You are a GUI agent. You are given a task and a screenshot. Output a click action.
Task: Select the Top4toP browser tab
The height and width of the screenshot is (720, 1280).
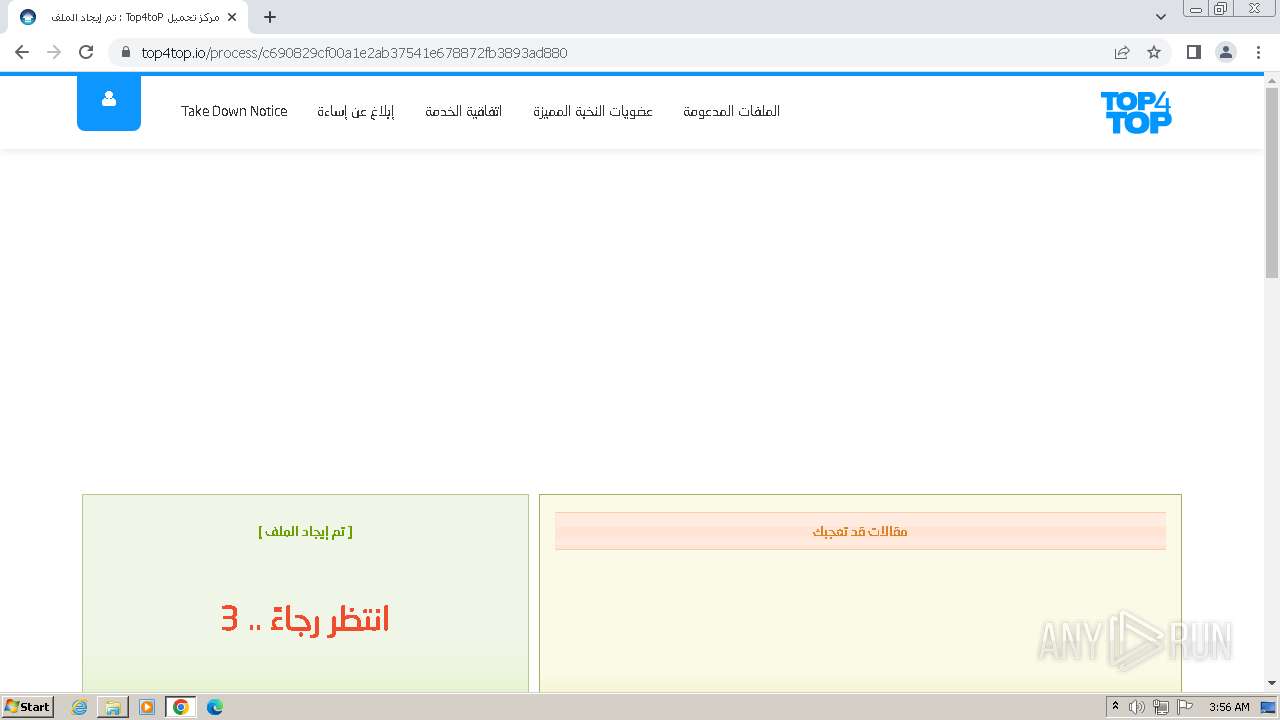pyautogui.click(x=128, y=17)
